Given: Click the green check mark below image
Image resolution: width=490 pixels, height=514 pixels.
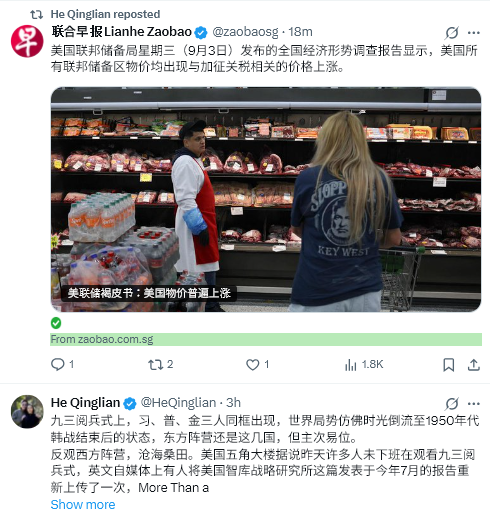Looking at the screenshot, I should click(56, 323).
